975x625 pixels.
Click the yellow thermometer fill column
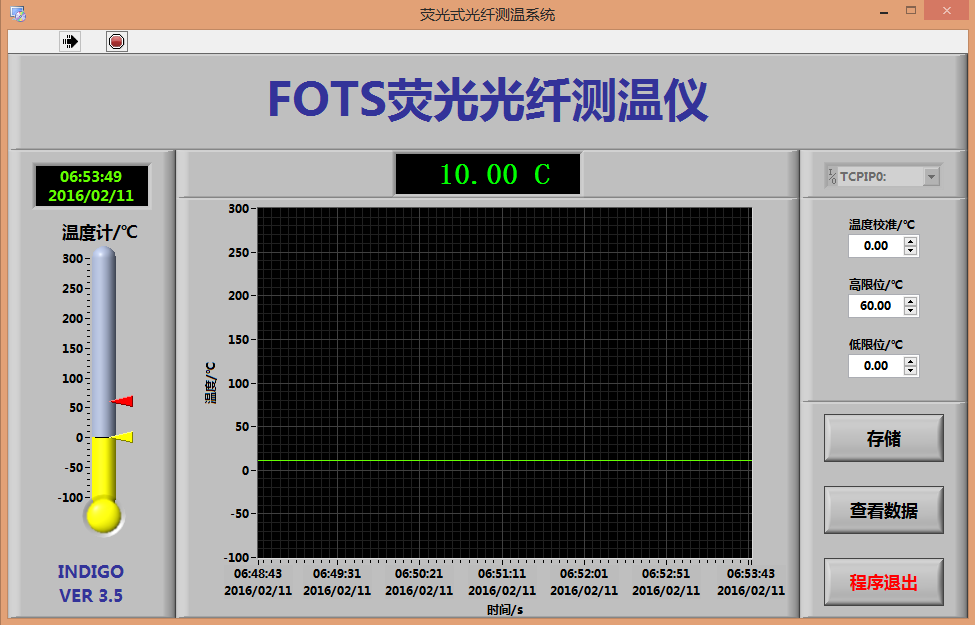(x=103, y=469)
